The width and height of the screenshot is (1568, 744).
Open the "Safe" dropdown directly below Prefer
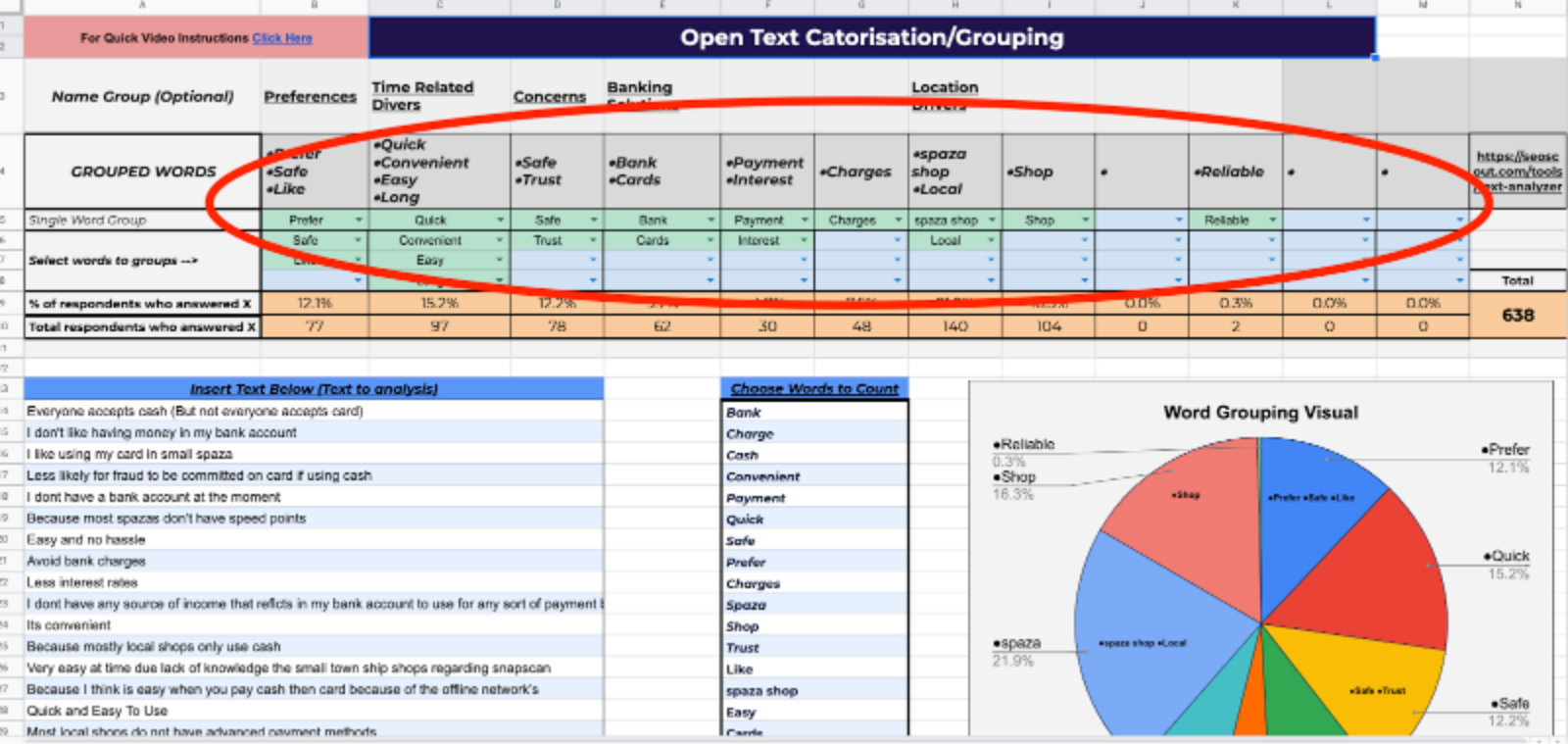pos(315,240)
